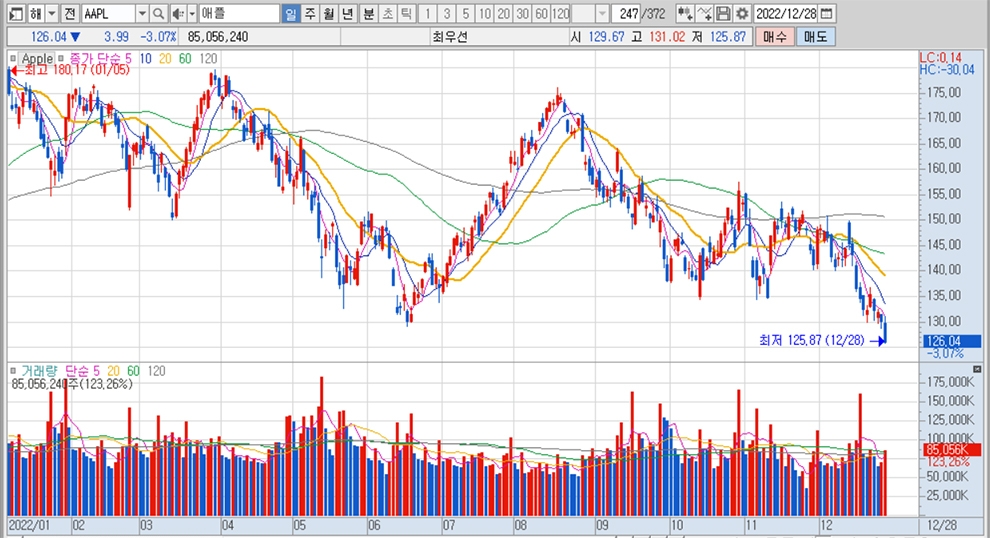The height and width of the screenshot is (538, 990).
Task: Switch to the weekly (주) chart period
Action: (310, 14)
